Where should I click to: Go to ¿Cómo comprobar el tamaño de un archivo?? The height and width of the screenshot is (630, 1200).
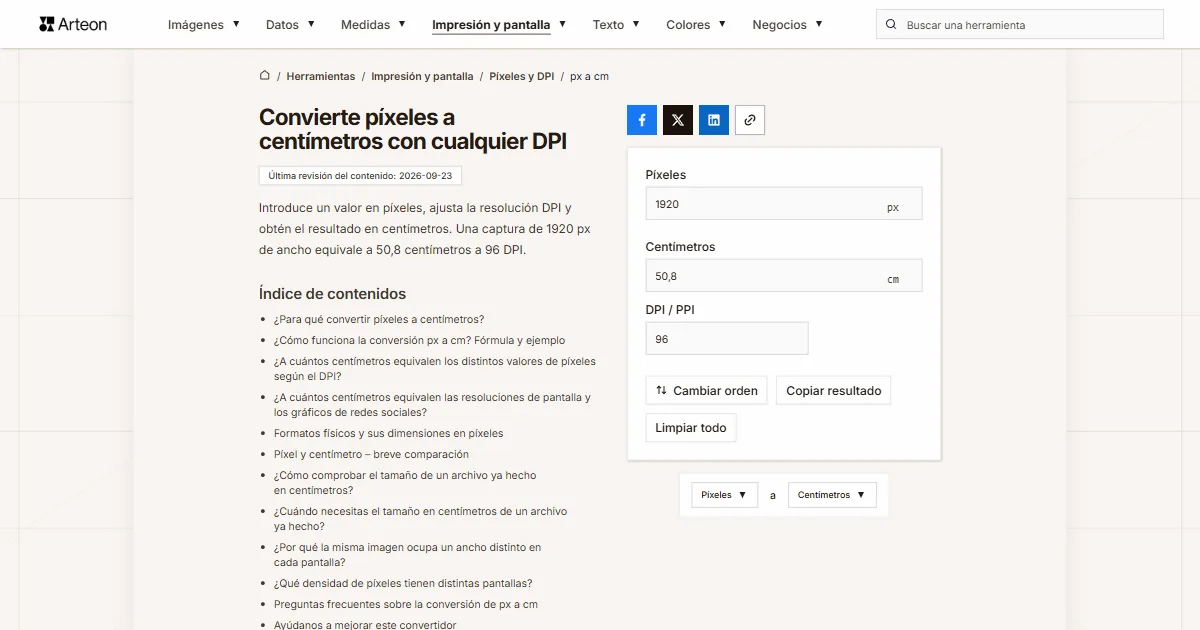point(405,483)
